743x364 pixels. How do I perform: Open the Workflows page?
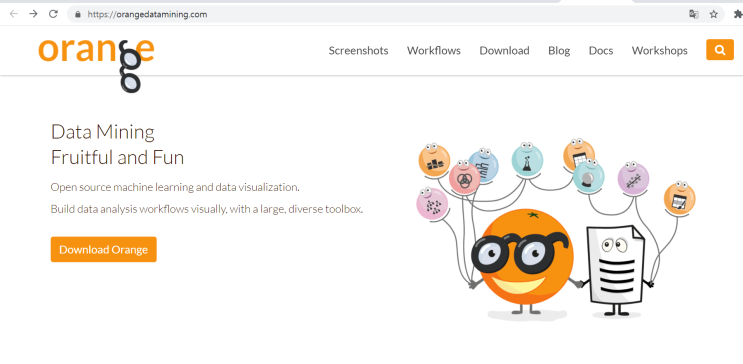point(434,50)
